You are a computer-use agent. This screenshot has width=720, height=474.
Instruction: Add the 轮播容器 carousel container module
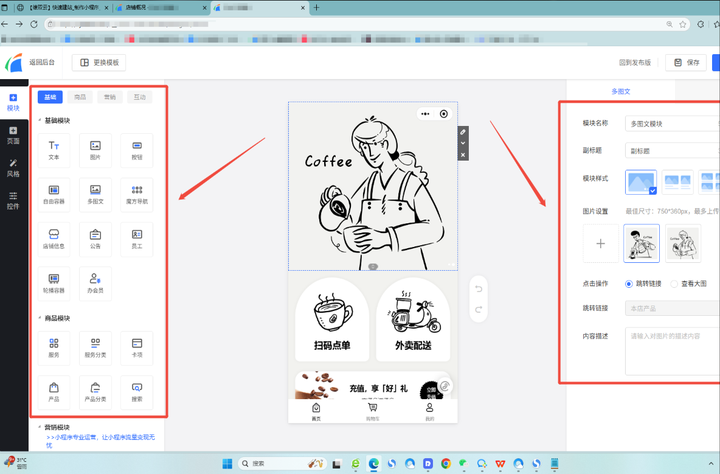[x=54, y=284]
